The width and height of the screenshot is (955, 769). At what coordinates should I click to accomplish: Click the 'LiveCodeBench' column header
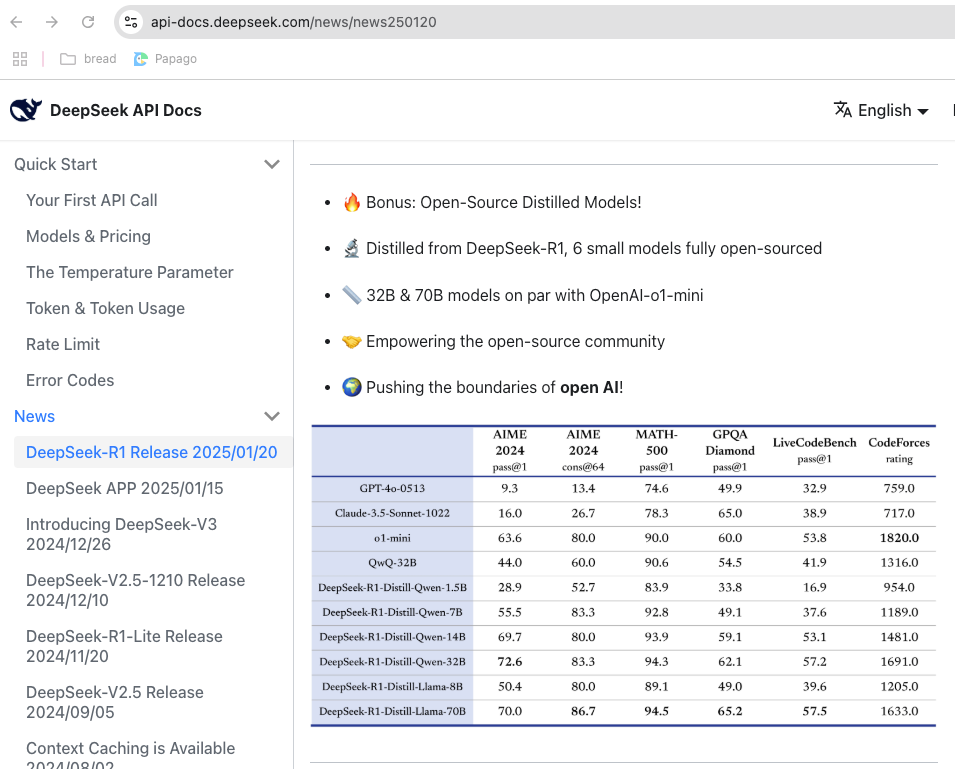coord(814,443)
